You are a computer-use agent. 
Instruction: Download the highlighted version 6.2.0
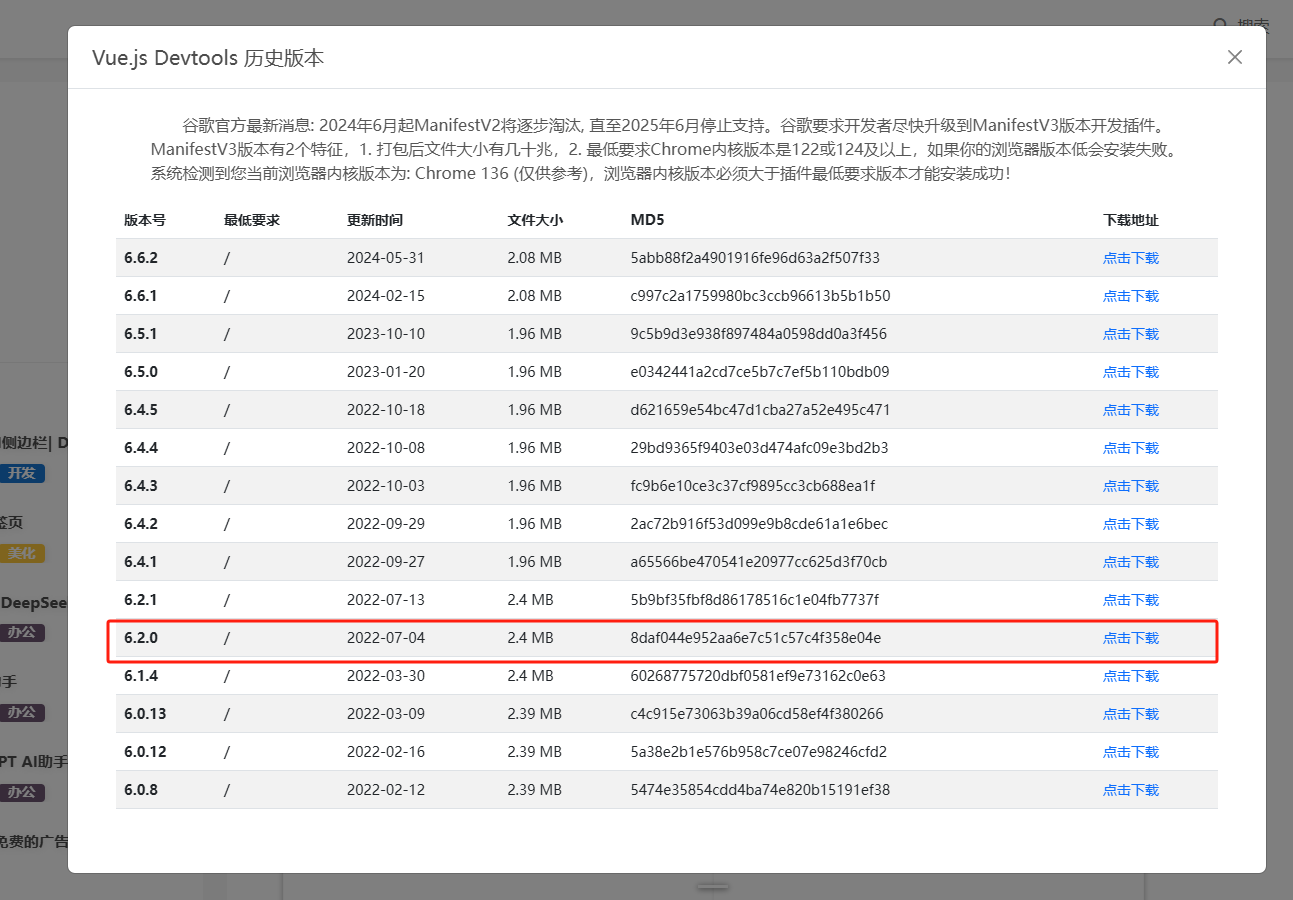1130,637
